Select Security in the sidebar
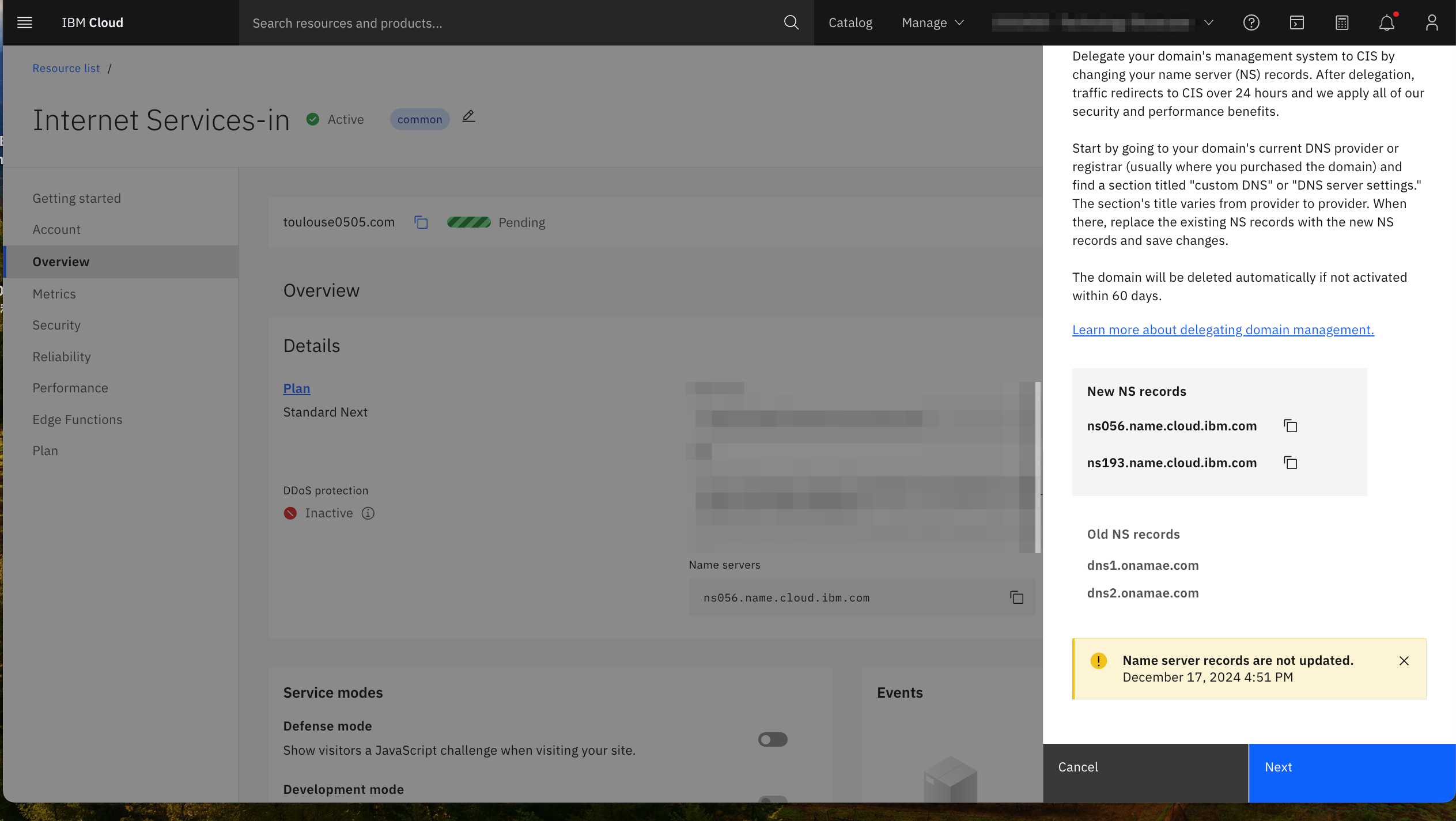Viewport: 1456px width, 821px height. coord(56,325)
